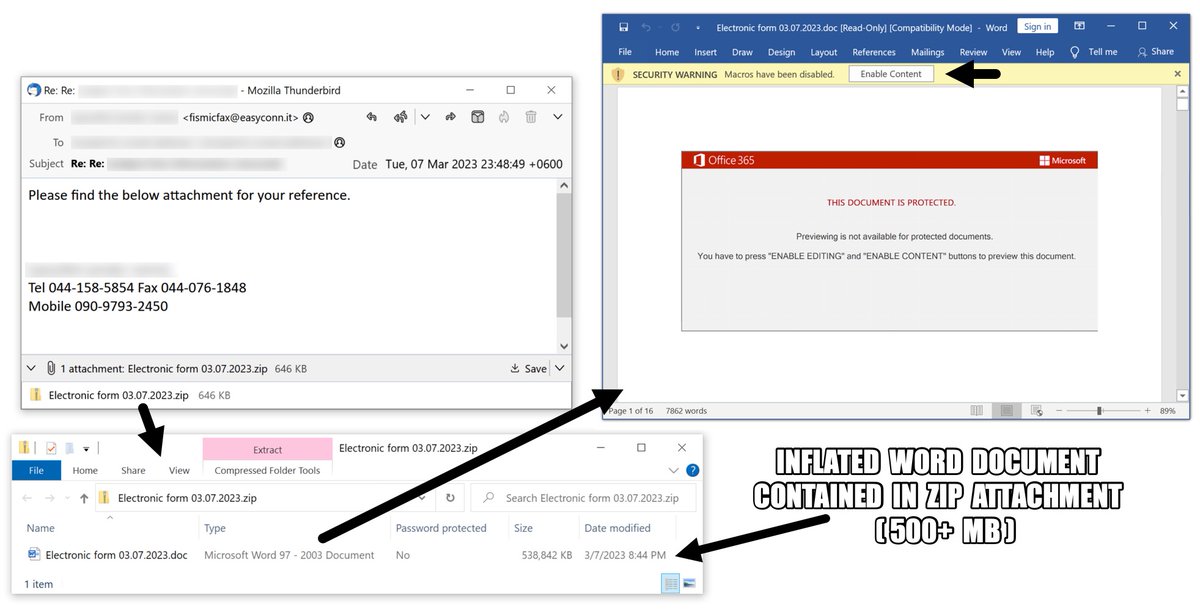Switch to Read Mode view icon in Word
The width and height of the screenshot is (1200, 612).
click(x=977, y=411)
